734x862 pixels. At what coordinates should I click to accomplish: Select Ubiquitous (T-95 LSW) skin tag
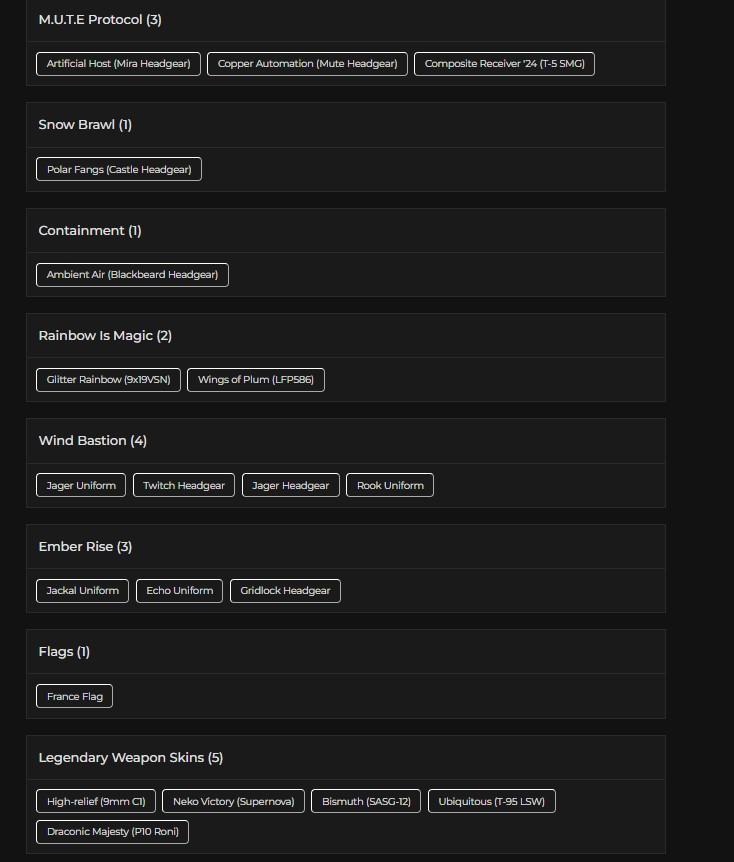tap(492, 802)
